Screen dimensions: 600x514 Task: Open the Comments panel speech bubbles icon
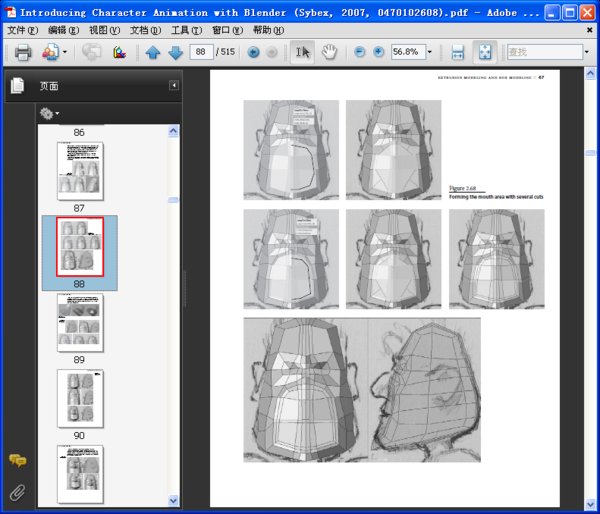18,461
